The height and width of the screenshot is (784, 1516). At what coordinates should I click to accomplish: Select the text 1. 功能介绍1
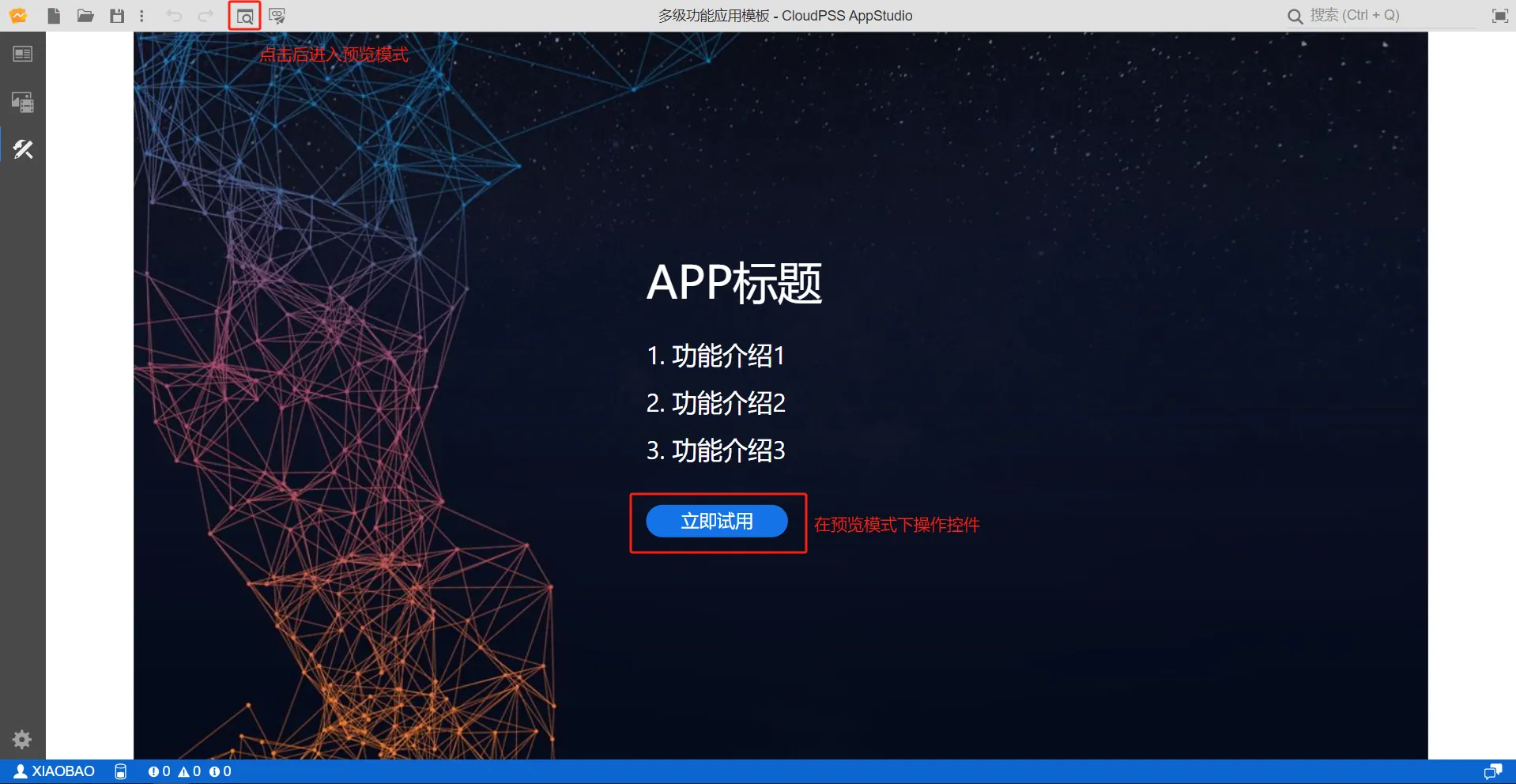point(715,356)
